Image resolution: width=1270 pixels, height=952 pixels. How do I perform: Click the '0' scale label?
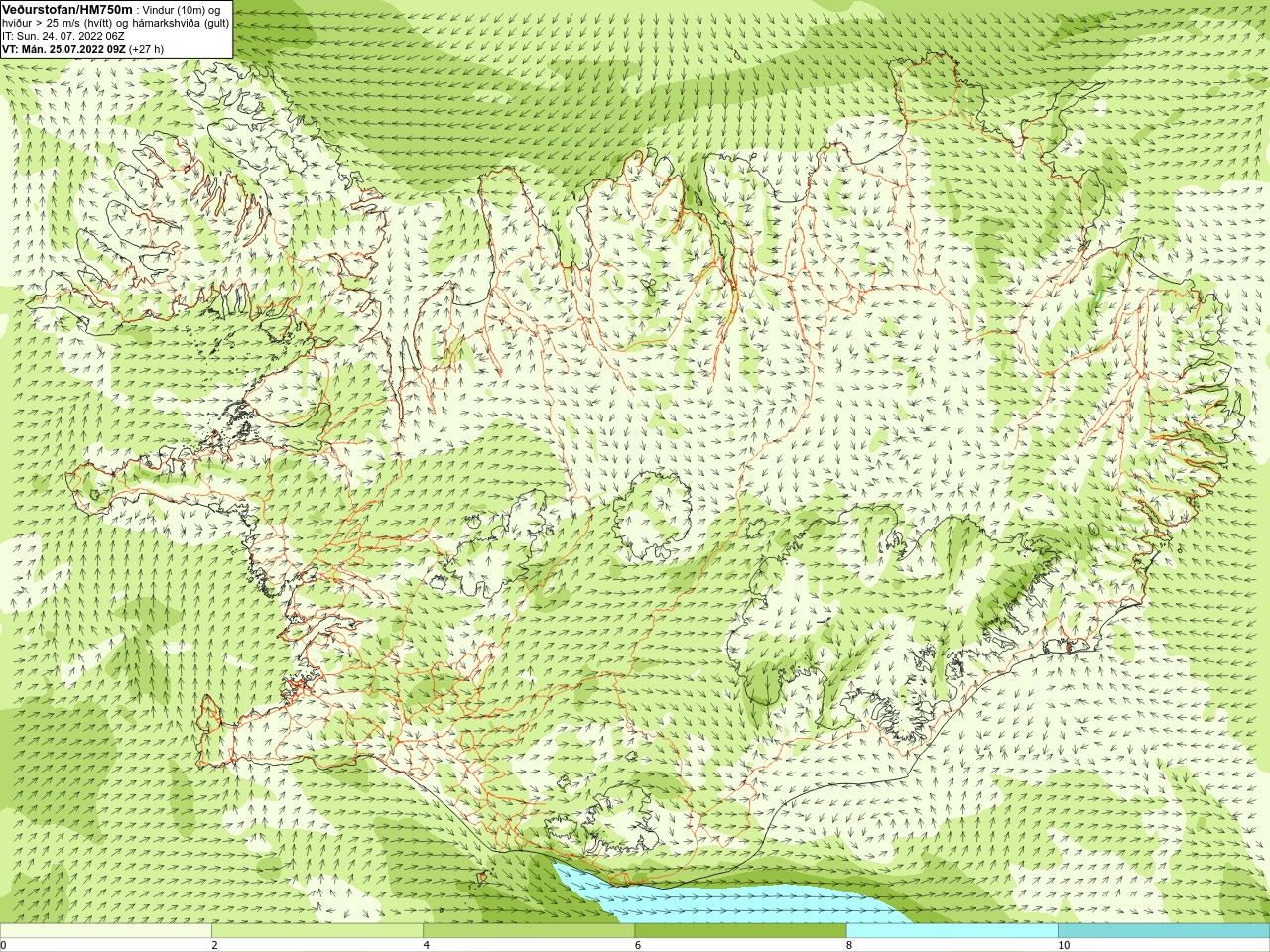pyautogui.click(x=4, y=945)
